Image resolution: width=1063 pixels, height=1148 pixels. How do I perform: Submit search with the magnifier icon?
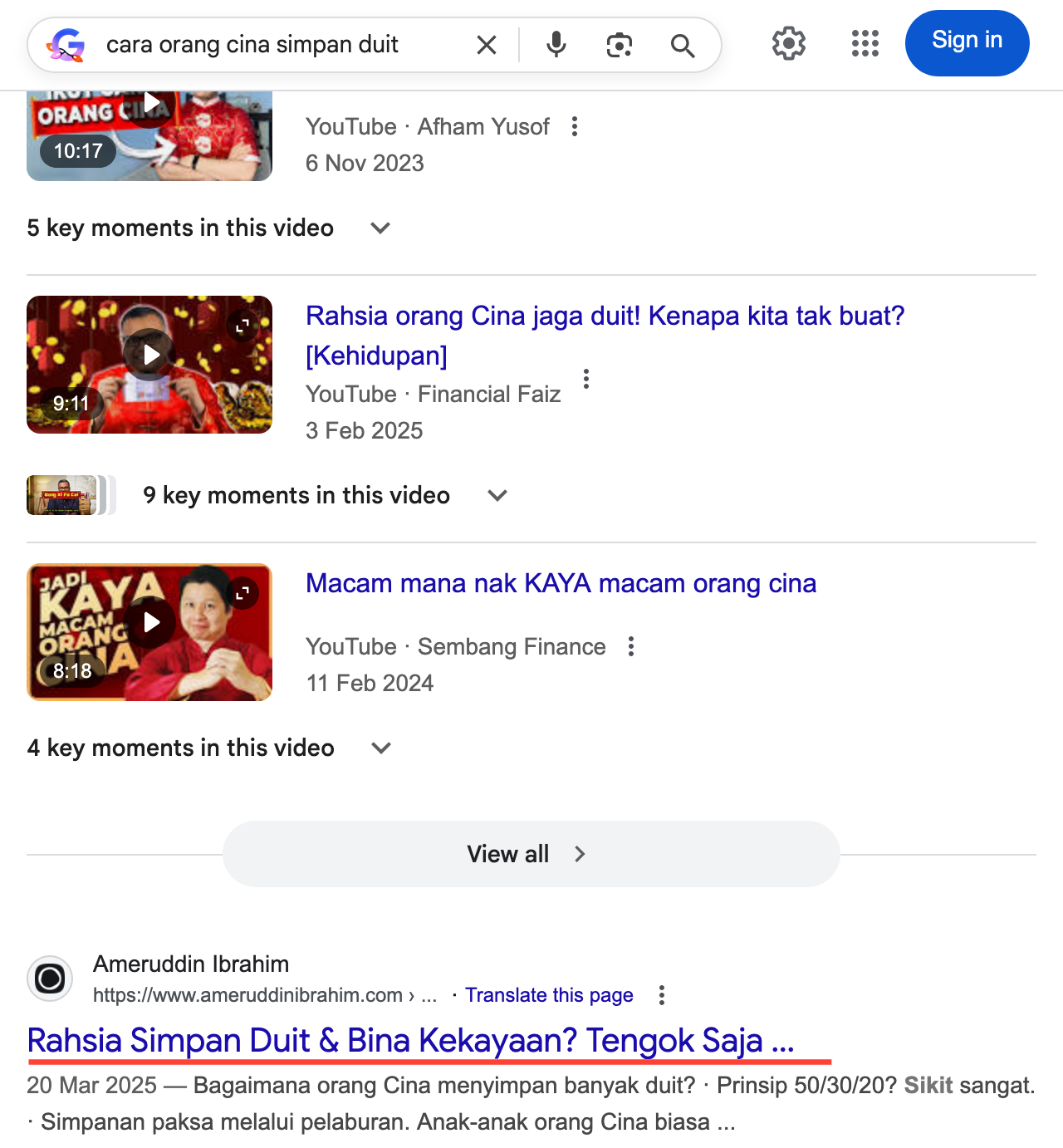[x=683, y=45]
